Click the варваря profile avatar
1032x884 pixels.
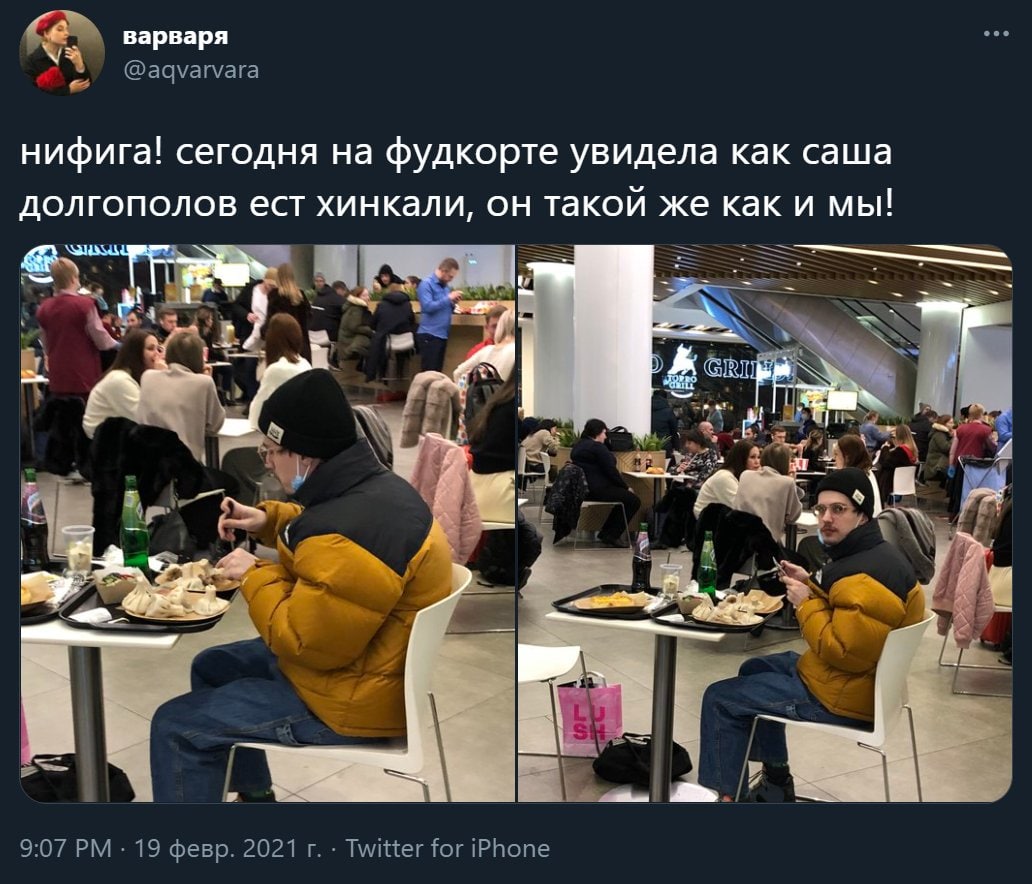click(x=62, y=53)
